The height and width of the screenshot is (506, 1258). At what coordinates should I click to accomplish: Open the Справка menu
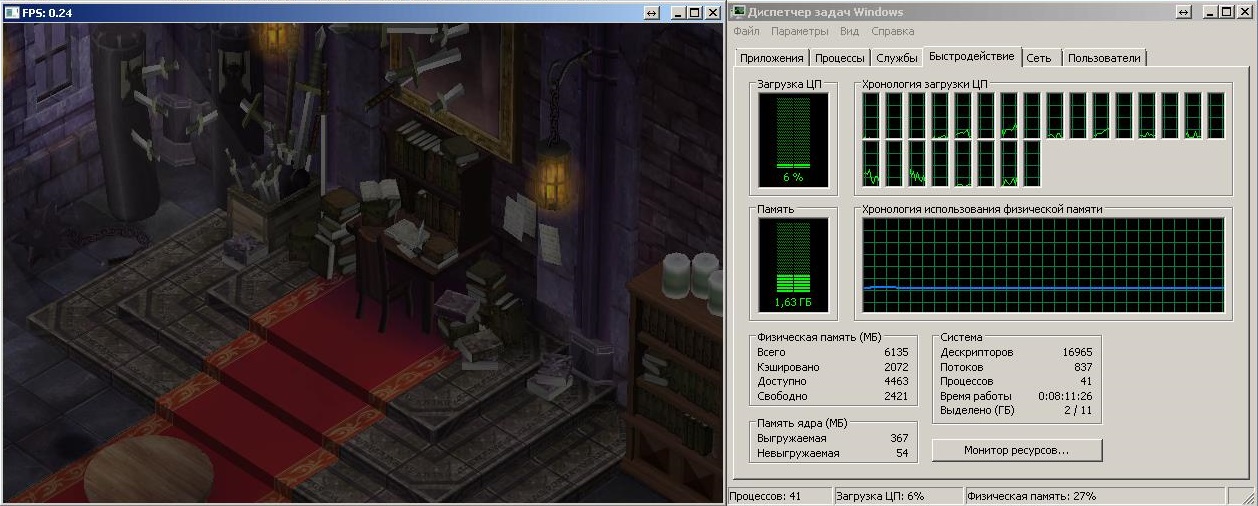(x=892, y=31)
